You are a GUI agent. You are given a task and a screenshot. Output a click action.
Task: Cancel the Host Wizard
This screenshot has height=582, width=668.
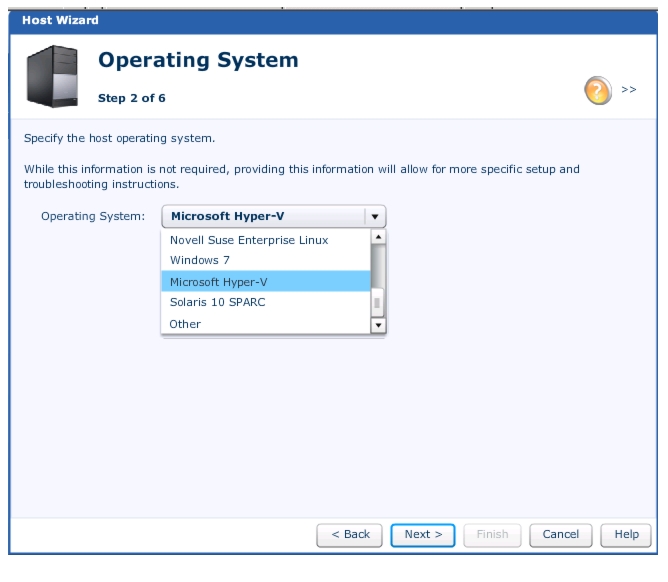(561, 535)
